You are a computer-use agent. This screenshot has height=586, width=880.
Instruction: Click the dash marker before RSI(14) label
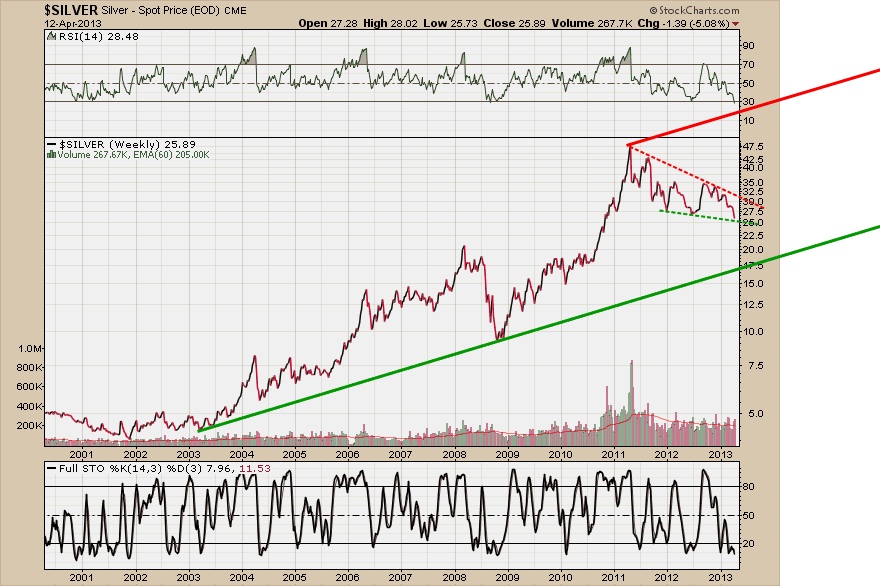pos(51,37)
